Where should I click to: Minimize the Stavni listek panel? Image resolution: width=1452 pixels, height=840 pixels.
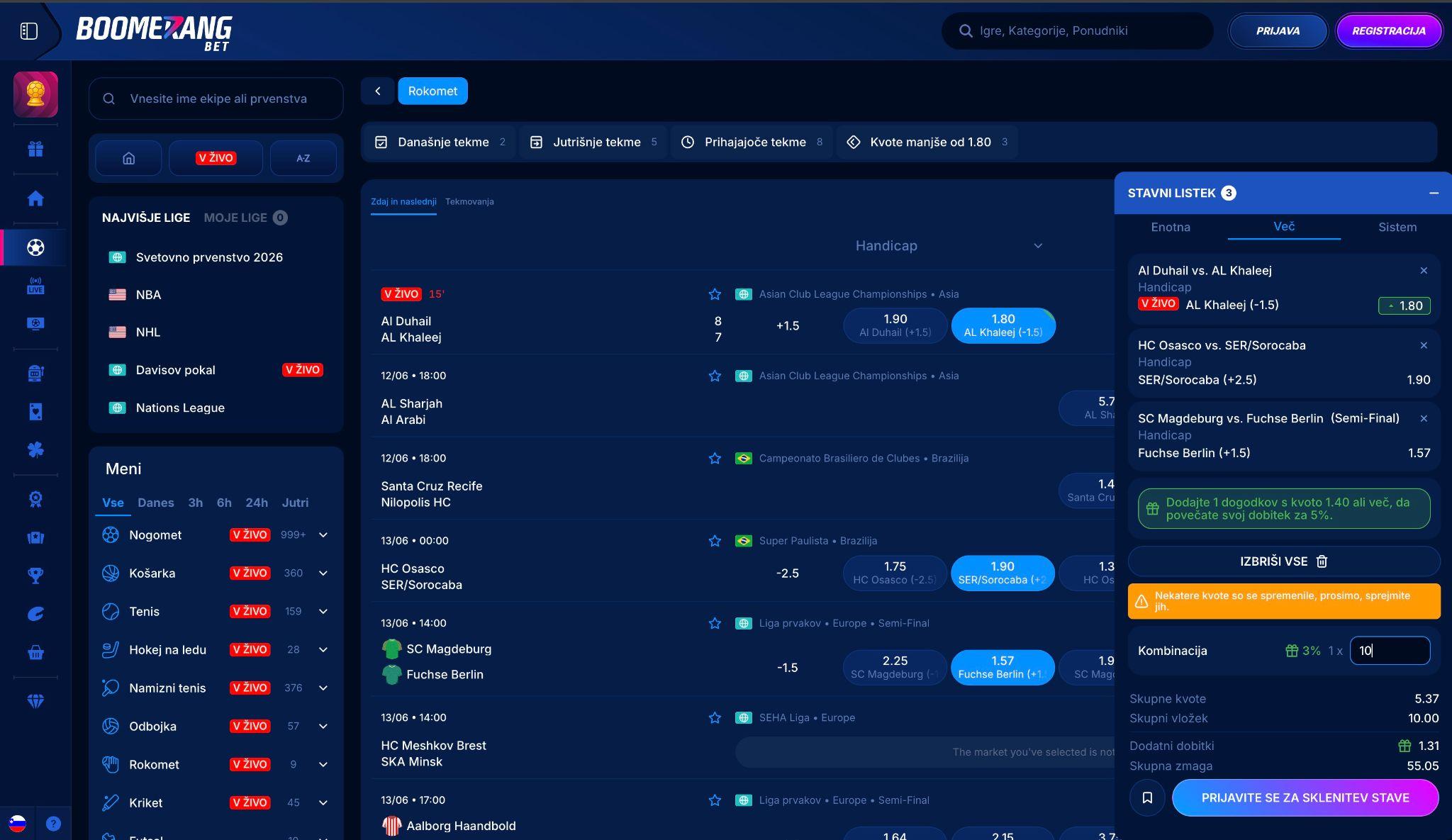click(1434, 193)
